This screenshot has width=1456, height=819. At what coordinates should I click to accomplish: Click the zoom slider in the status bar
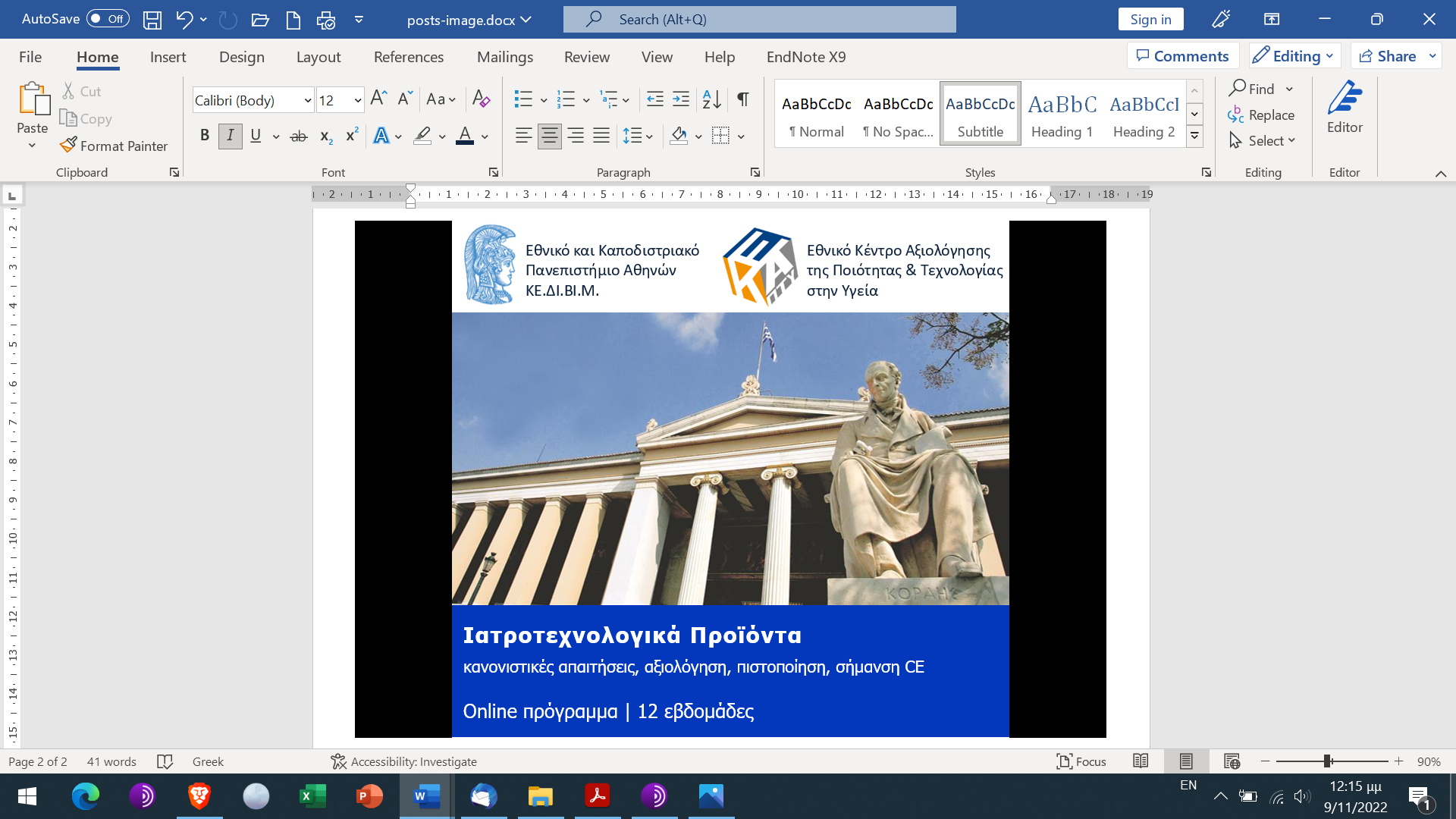pyautogui.click(x=1328, y=761)
